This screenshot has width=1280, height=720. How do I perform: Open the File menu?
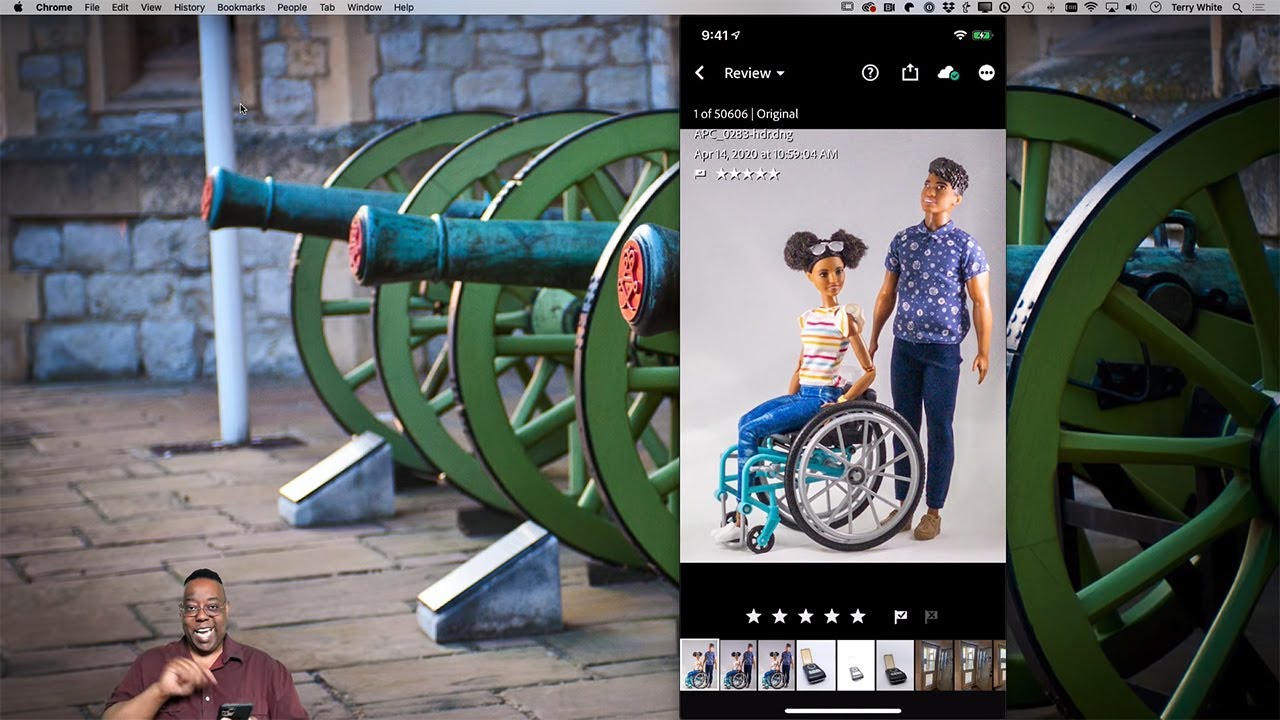pos(92,7)
